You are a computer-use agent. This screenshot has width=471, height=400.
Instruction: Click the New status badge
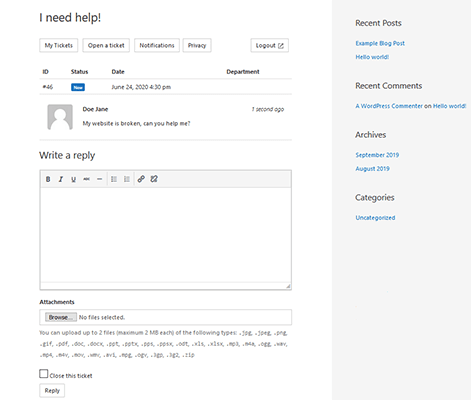[78, 87]
